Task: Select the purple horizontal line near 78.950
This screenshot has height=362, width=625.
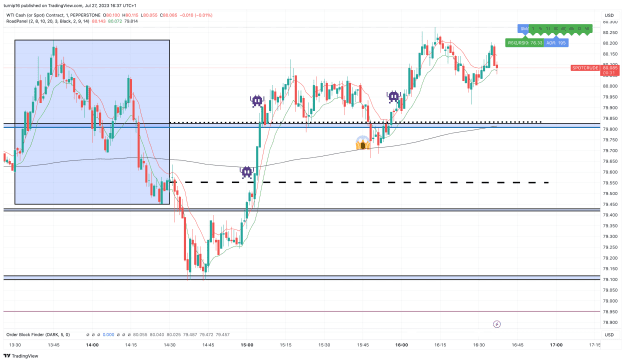Action: tap(302, 311)
